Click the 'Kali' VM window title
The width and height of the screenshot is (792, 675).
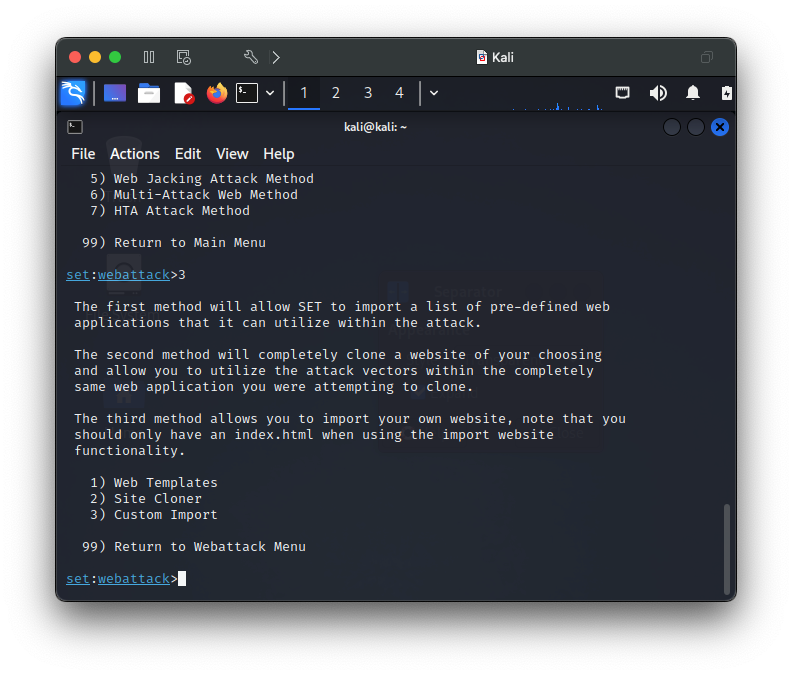(503, 57)
